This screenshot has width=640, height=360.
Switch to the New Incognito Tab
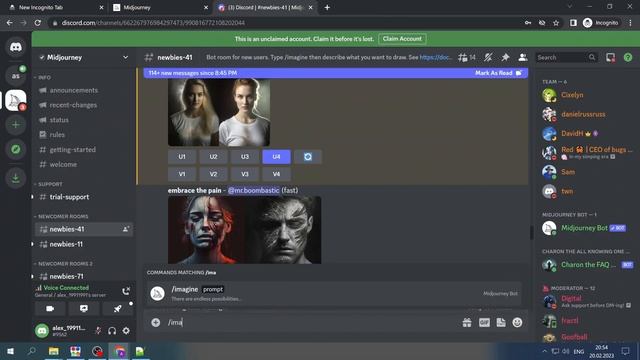tap(56, 7)
